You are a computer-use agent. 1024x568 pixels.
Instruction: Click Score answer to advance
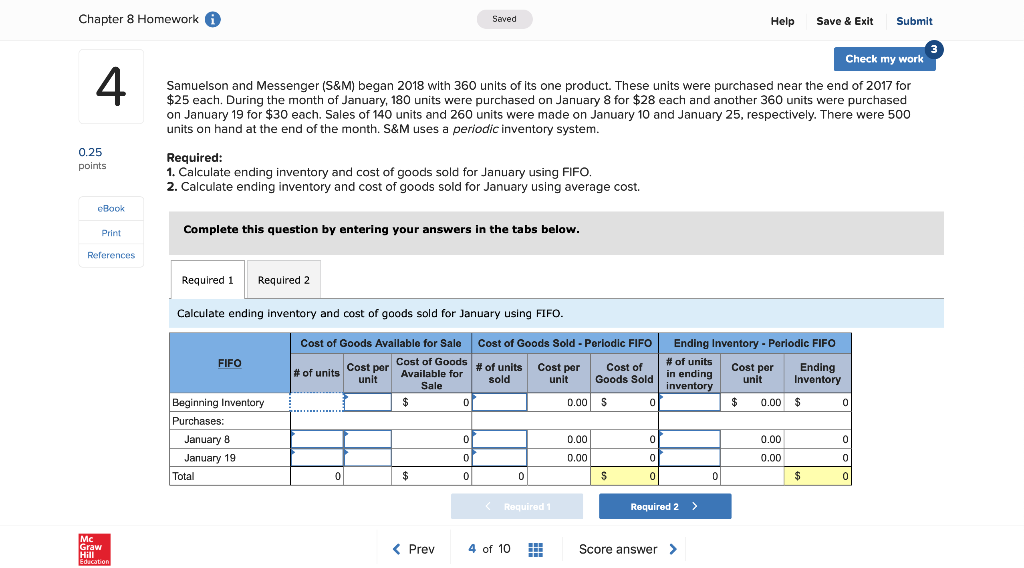coord(628,550)
